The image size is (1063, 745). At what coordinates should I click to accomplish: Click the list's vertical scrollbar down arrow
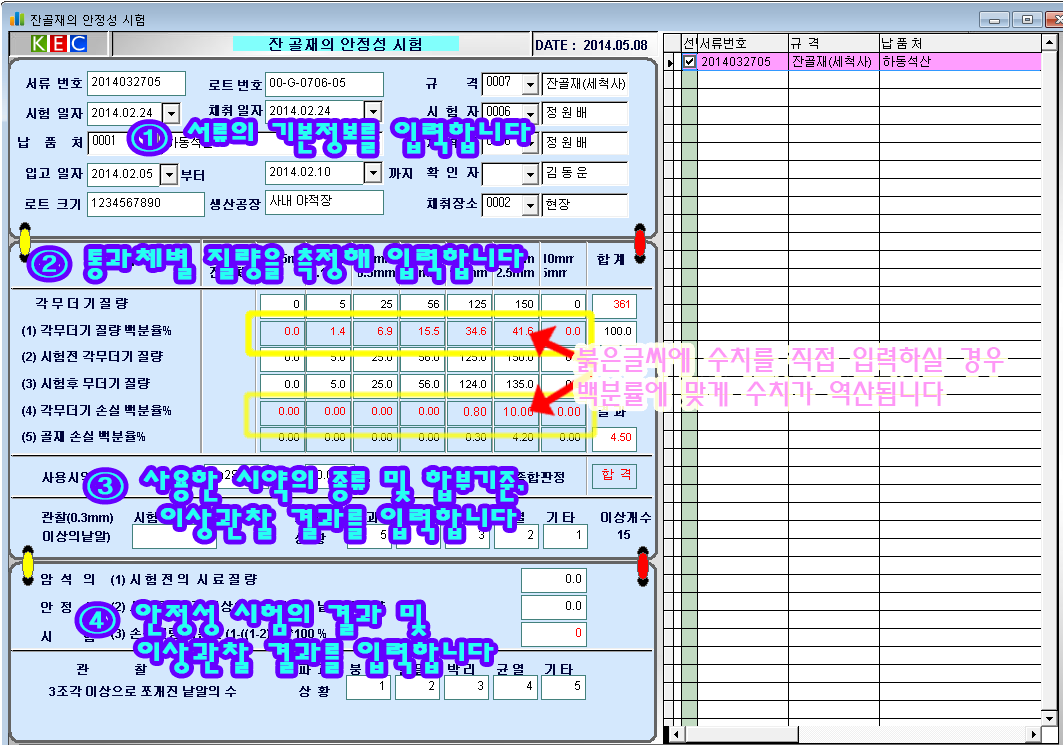1049,717
